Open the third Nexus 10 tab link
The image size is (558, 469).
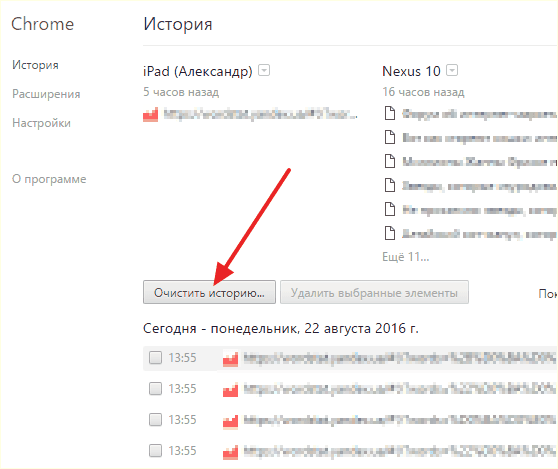[479, 162]
